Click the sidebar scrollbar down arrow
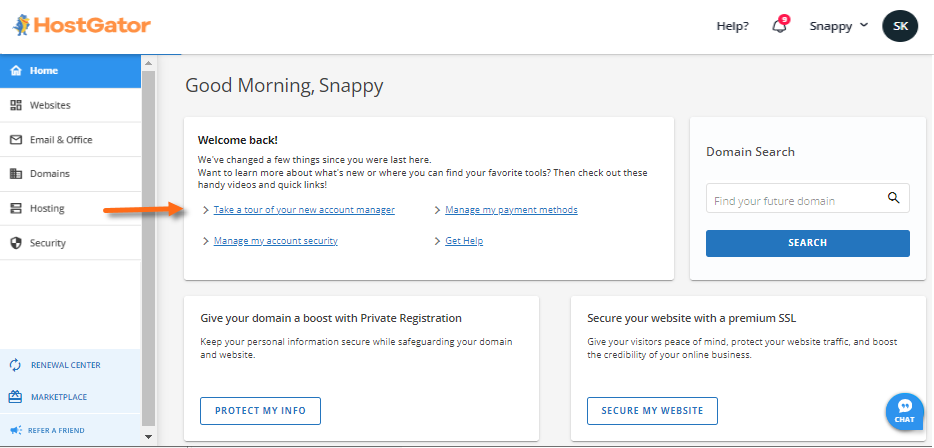The width and height of the screenshot is (934, 448). [148, 437]
